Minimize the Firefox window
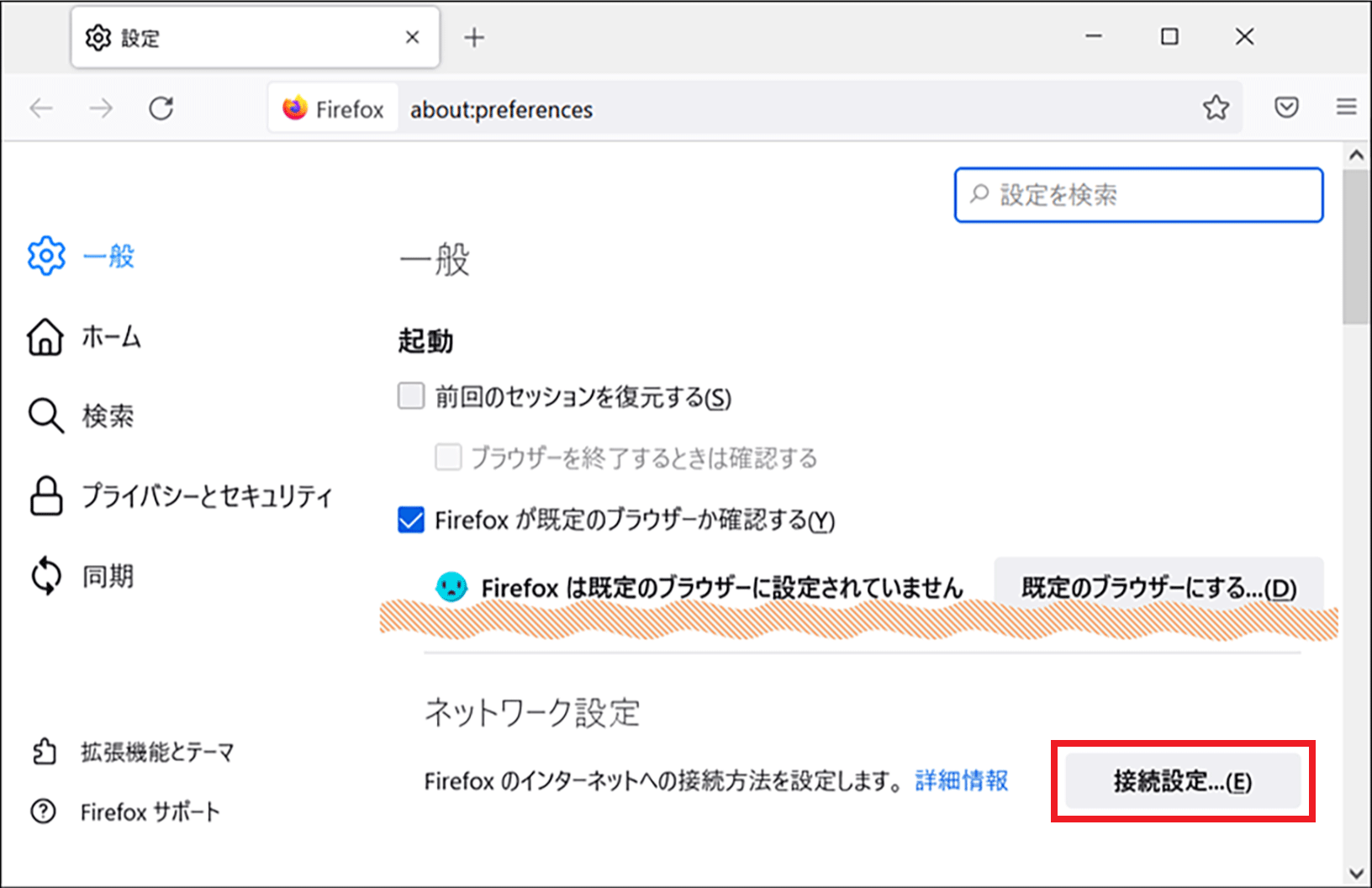Image resolution: width=1372 pixels, height=888 pixels. [1093, 36]
